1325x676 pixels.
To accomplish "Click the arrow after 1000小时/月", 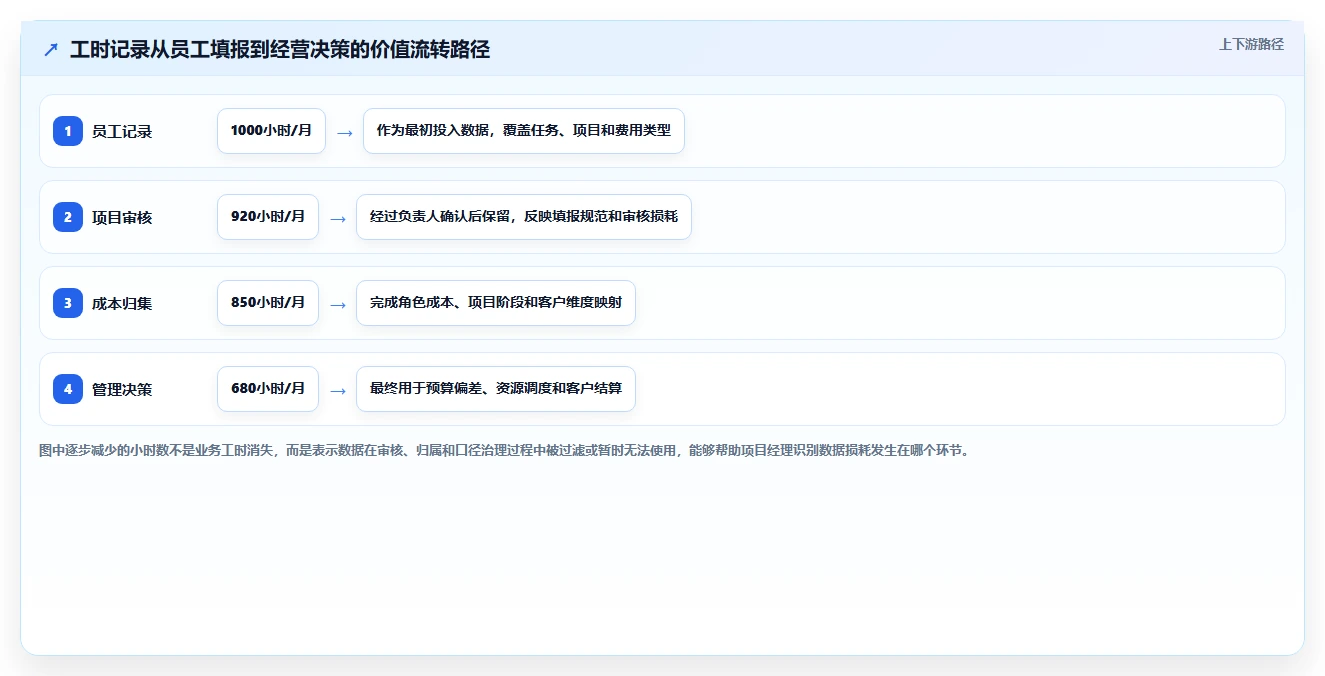I will coord(344,132).
